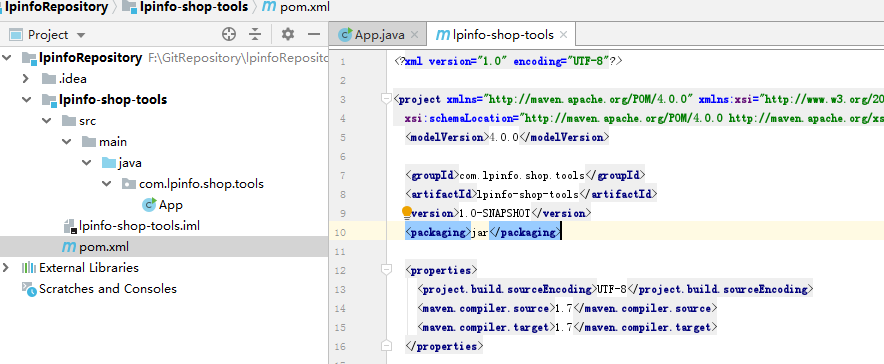Click the App.java tab class icon
Image resolution: width=884 pixels, height=364 pixels.
click(x=345, y=35)
